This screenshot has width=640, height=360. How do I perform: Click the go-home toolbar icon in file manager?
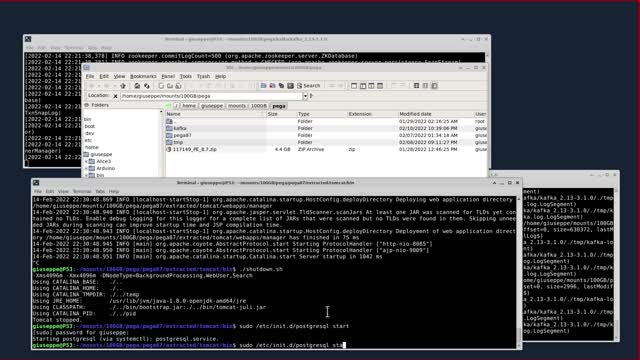[137, 86]
